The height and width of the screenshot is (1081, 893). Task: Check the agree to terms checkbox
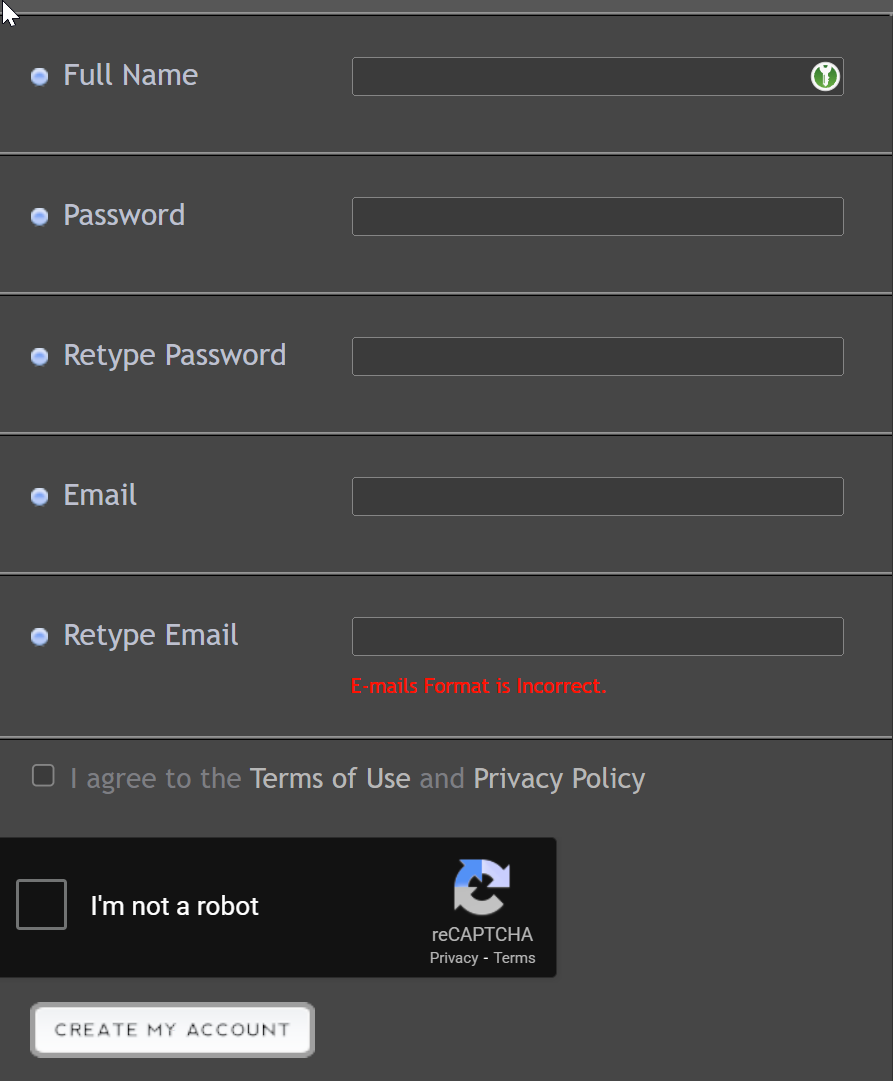tap(43, 776)
